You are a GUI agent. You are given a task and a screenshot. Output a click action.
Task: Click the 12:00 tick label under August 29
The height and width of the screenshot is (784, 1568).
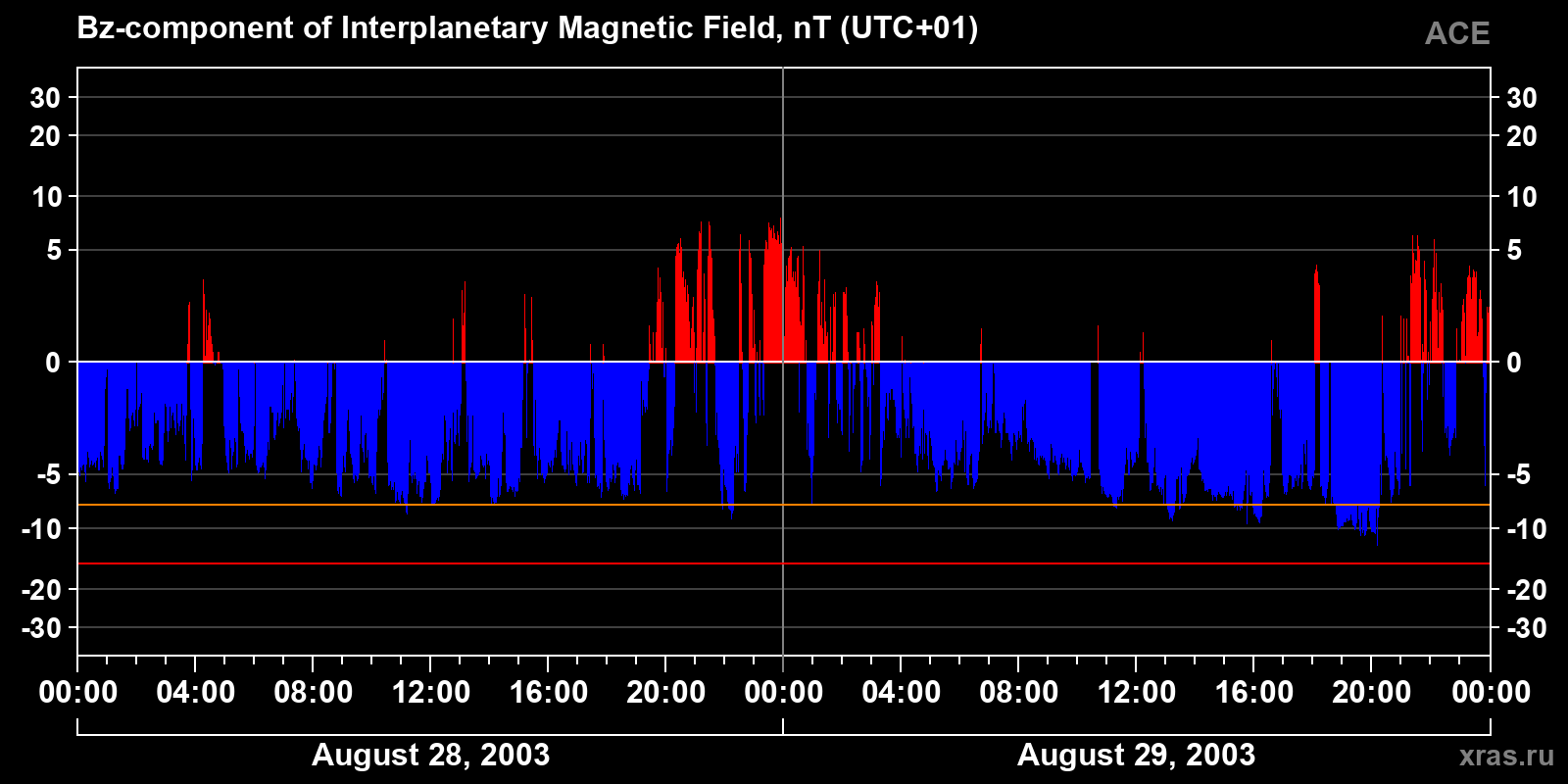pos(1136,692)
